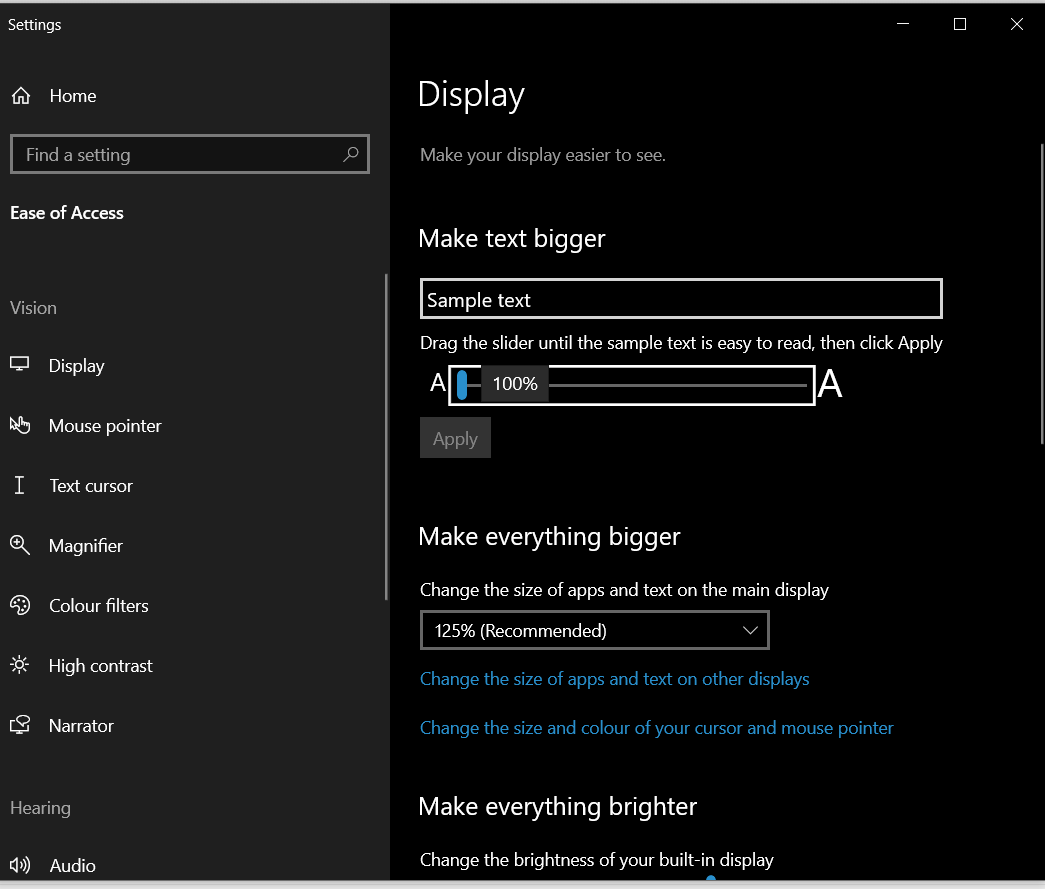Open the Magnifier settings icon

coord(20,545)
